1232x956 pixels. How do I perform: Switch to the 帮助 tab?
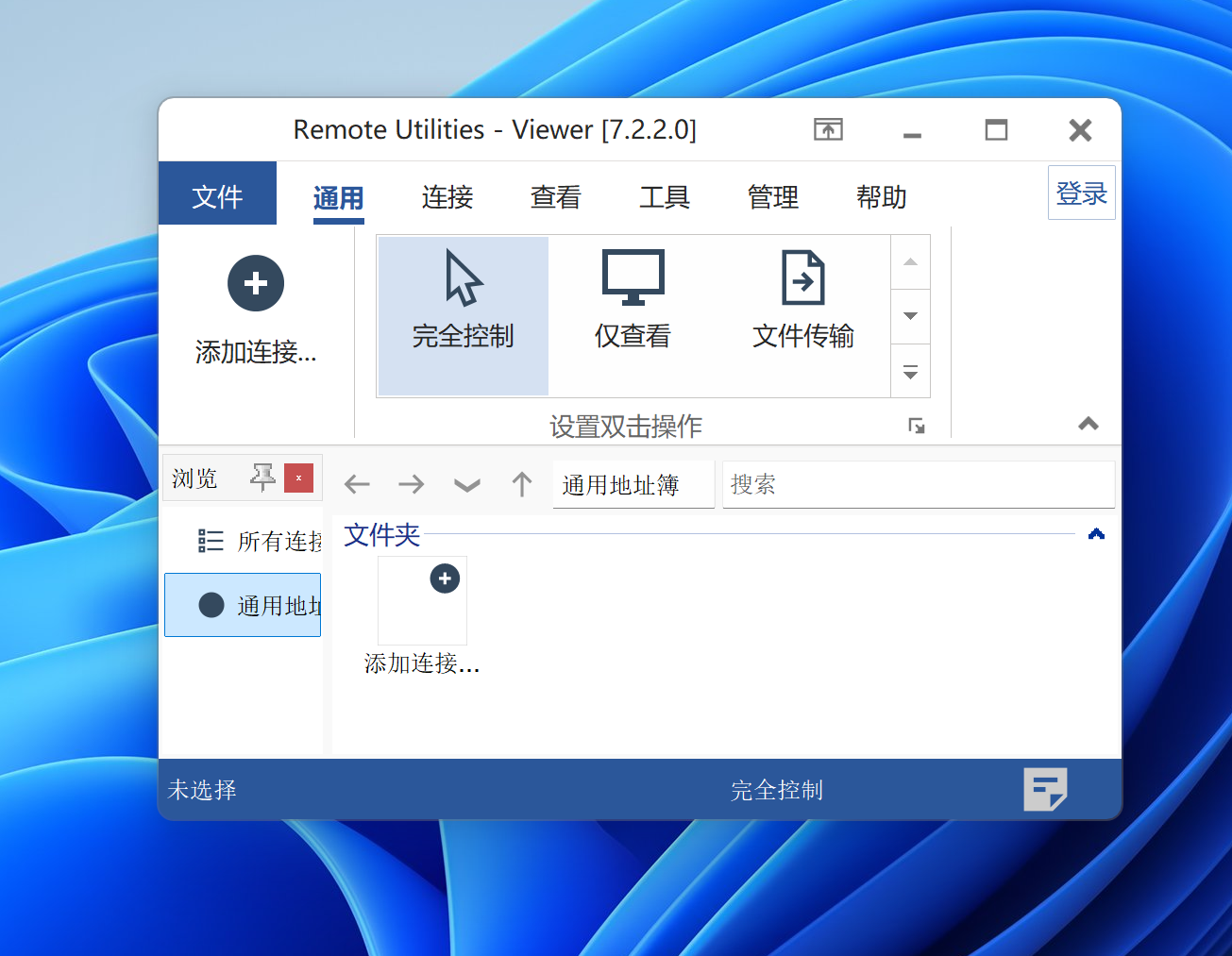pos(882,197)
